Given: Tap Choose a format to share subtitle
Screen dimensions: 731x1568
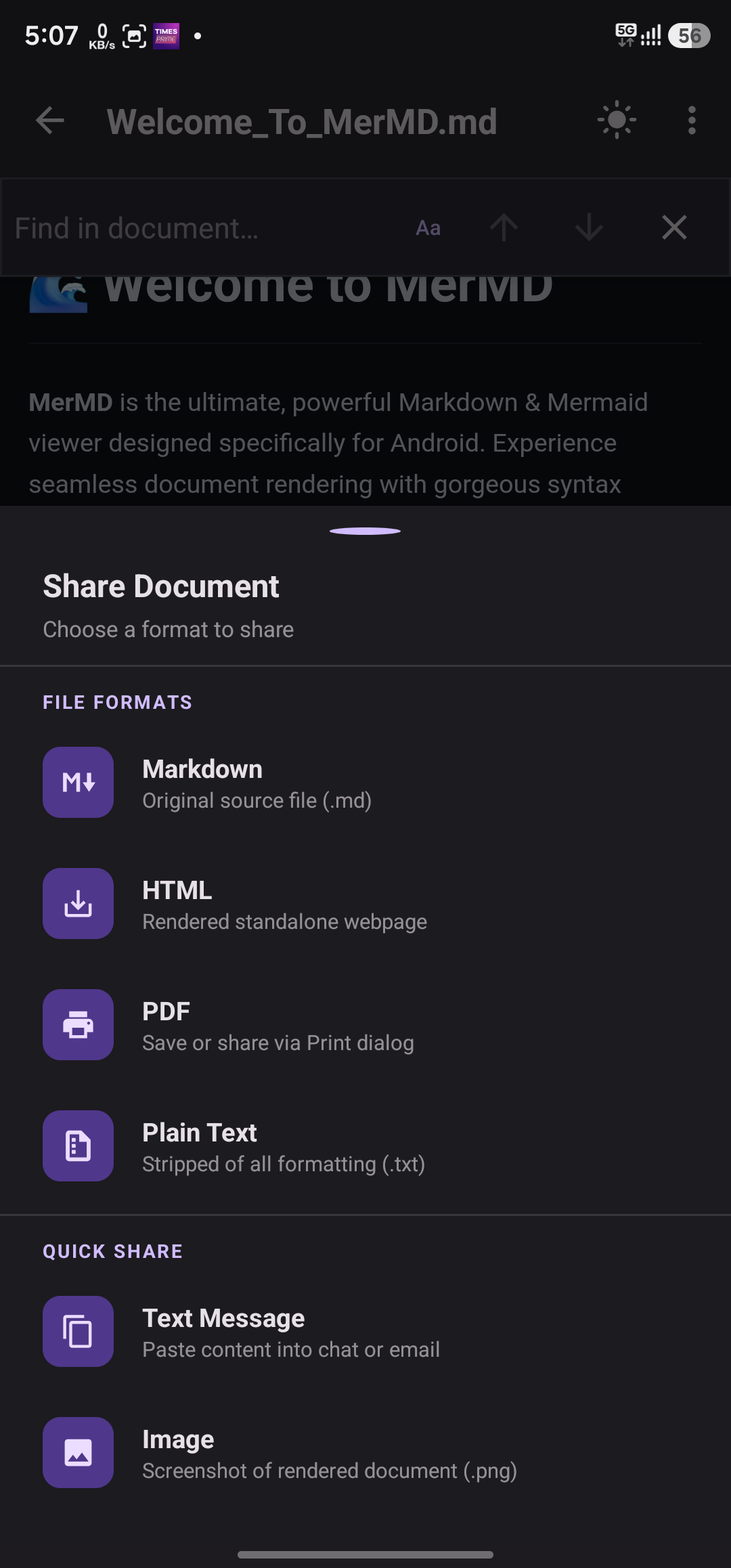Looking at the screenshot, I should (x=169, y=630).
